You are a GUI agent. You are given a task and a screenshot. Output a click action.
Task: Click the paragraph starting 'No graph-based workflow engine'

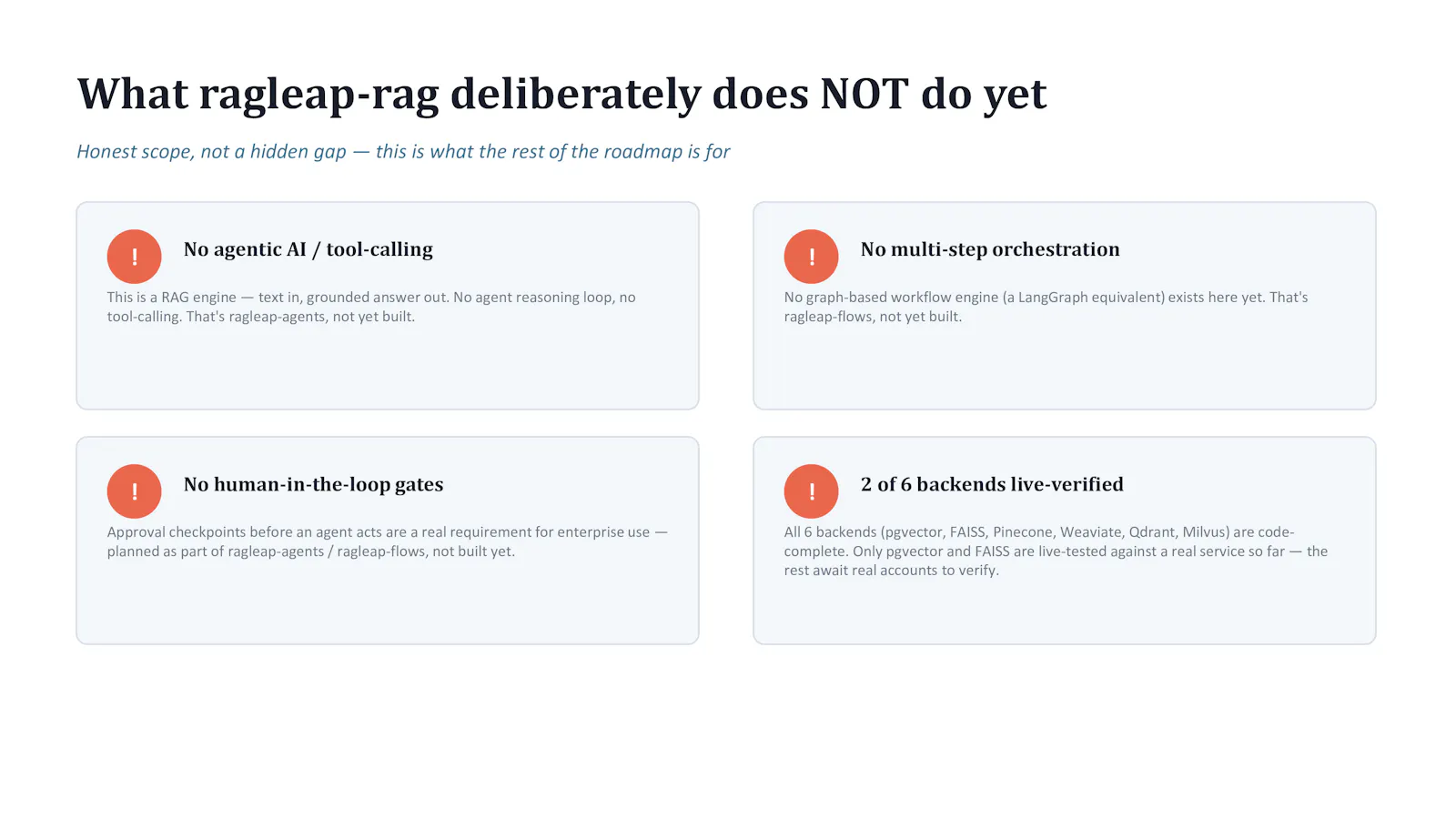(1046, 307)
